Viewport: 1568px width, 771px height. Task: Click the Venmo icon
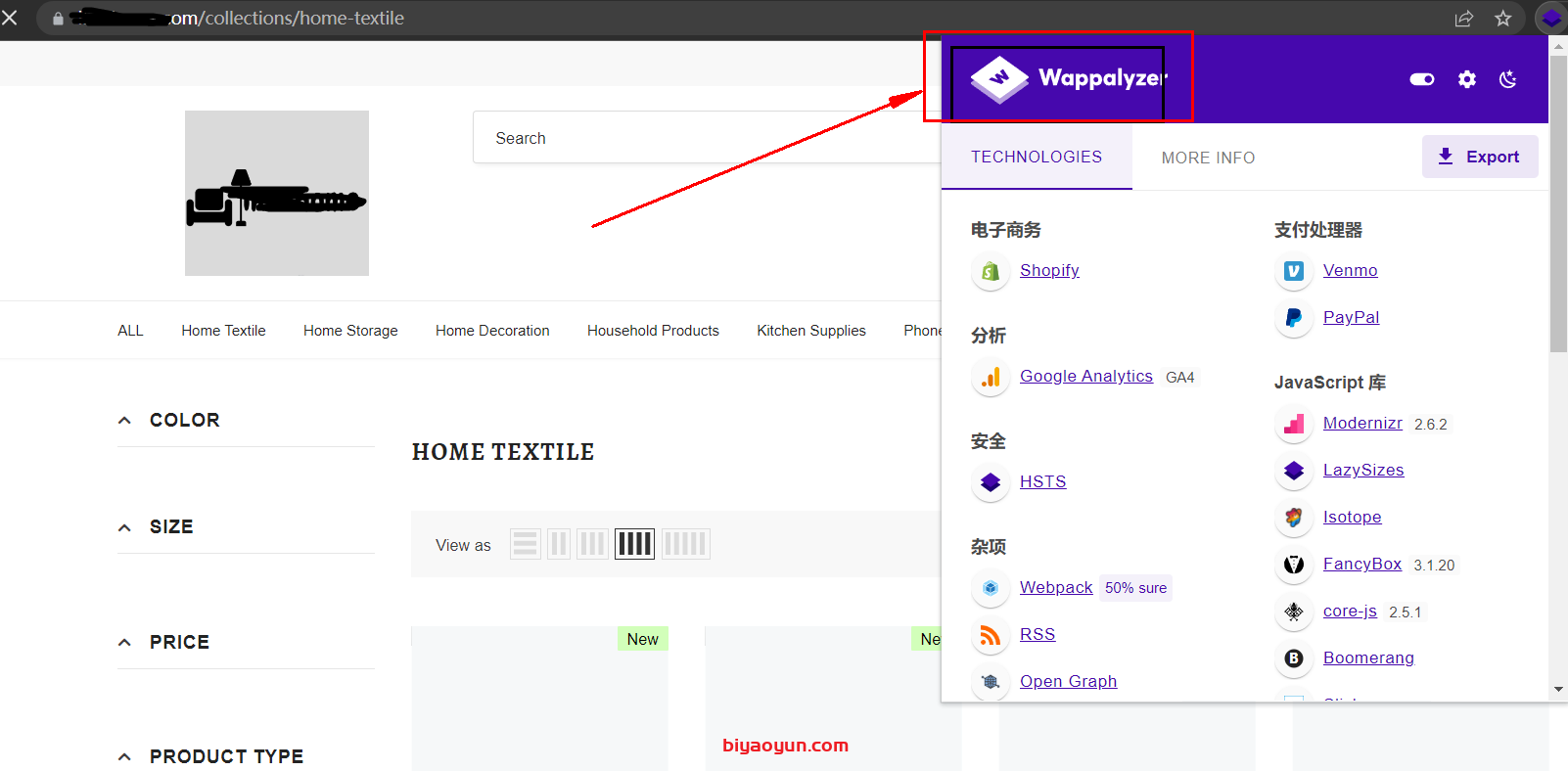[1294, 271]
